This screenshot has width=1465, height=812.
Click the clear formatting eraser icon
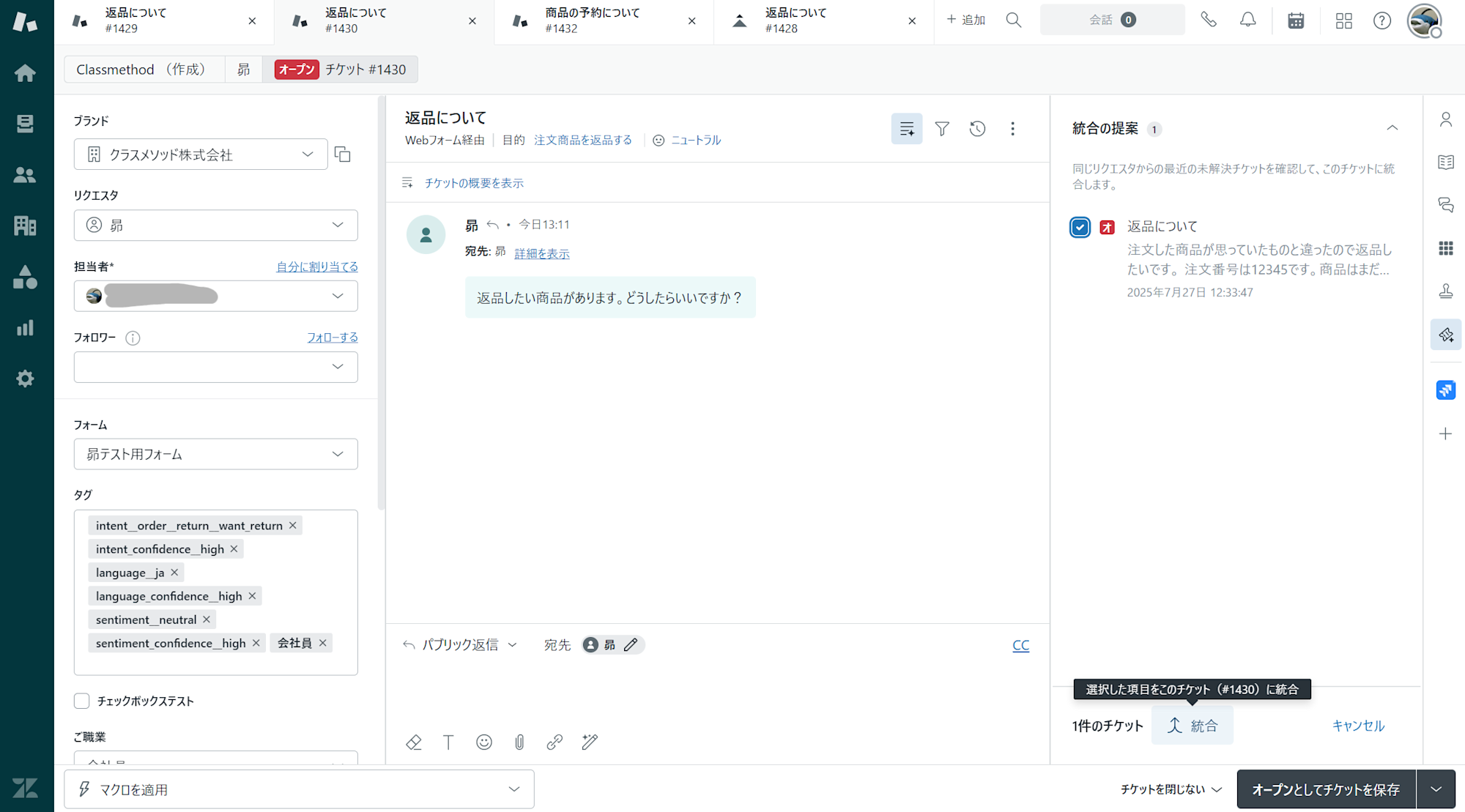(x=414, y=742)
